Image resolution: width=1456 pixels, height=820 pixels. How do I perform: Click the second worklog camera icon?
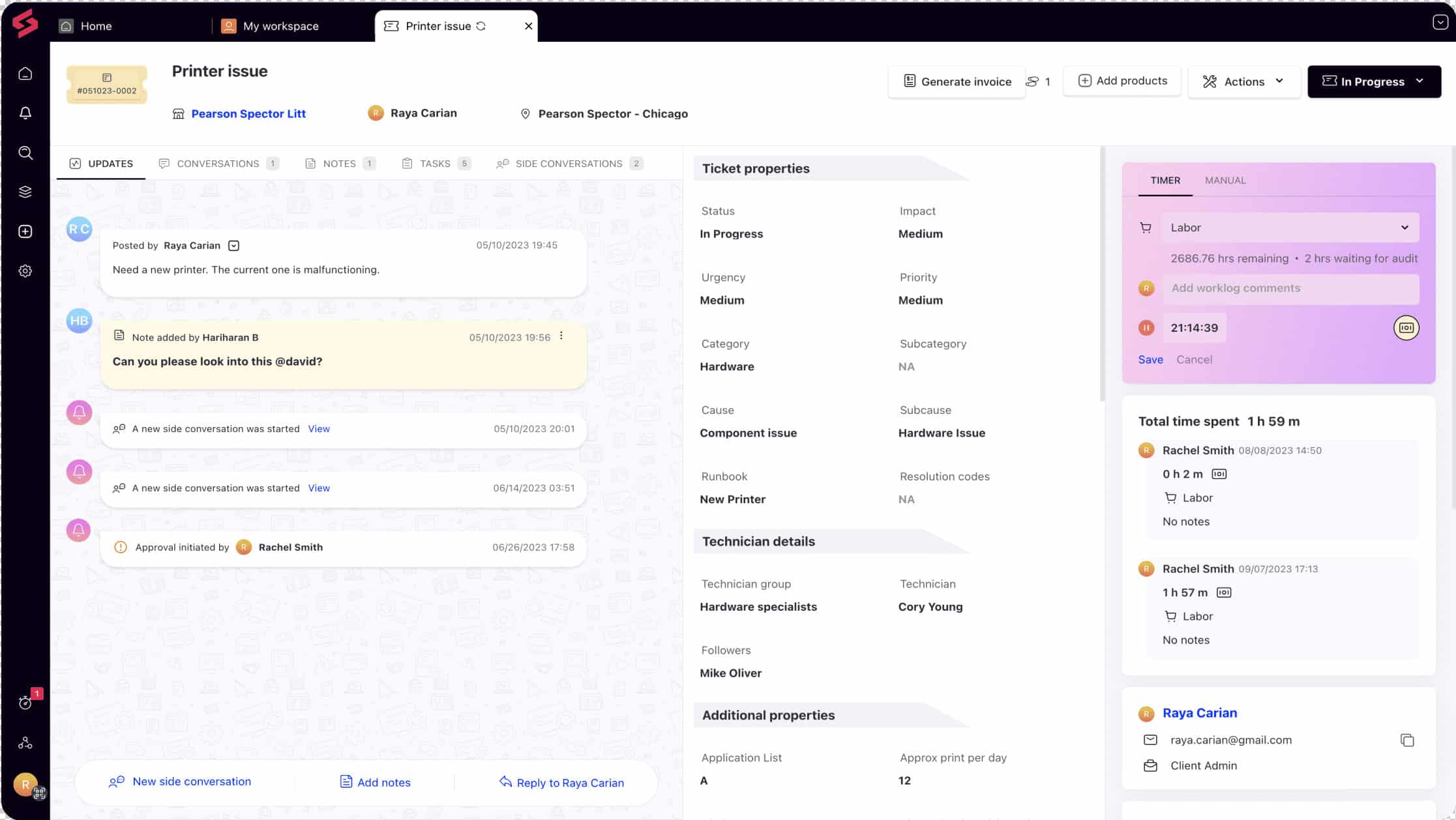[1224, 592]
